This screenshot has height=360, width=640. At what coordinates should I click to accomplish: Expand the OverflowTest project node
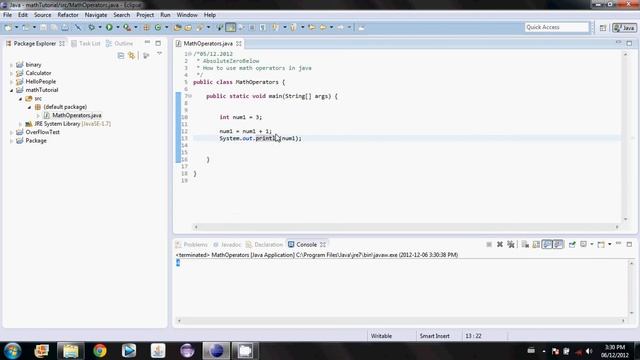point(11,132)
